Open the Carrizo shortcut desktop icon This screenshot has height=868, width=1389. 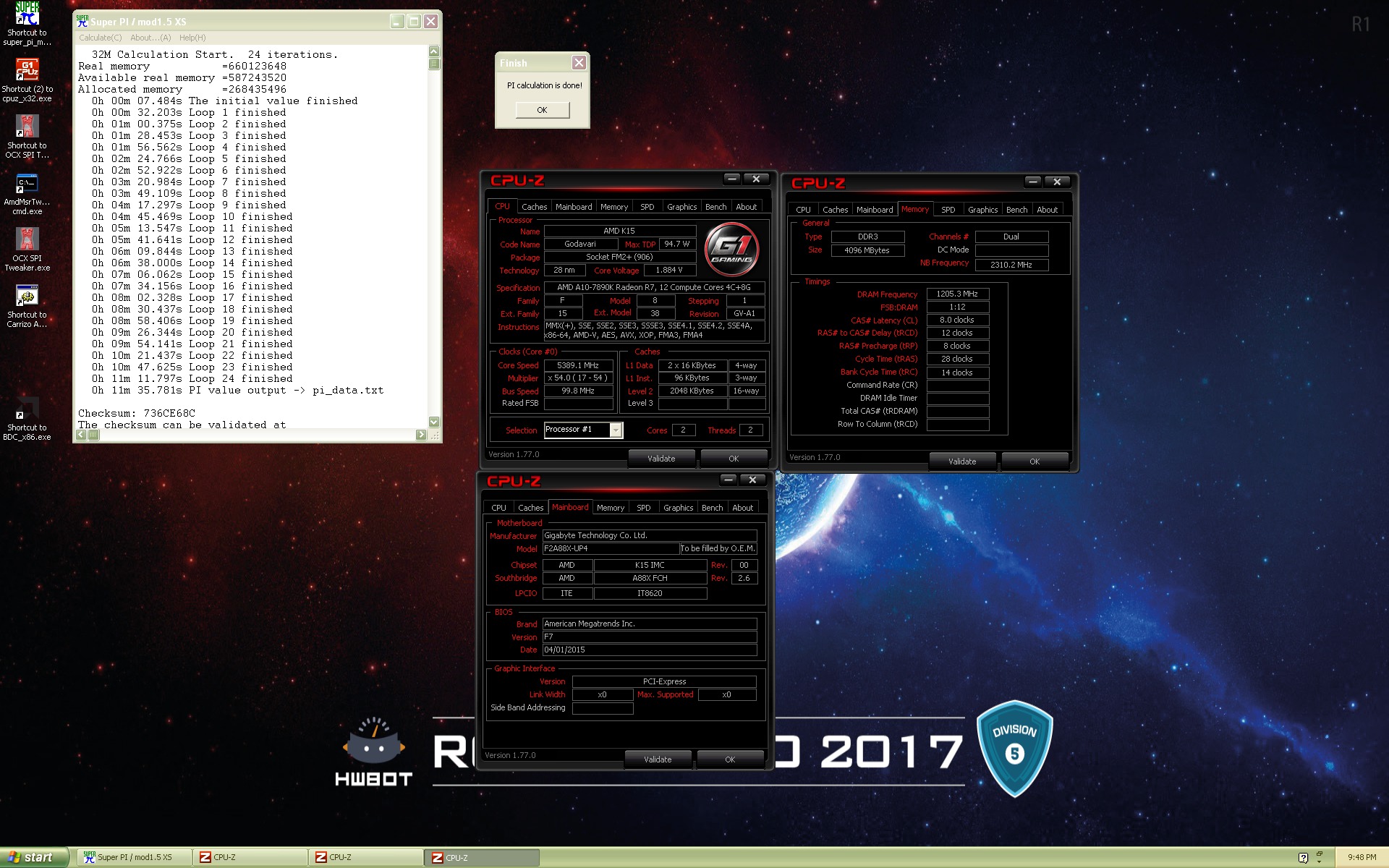click(27, 306)
